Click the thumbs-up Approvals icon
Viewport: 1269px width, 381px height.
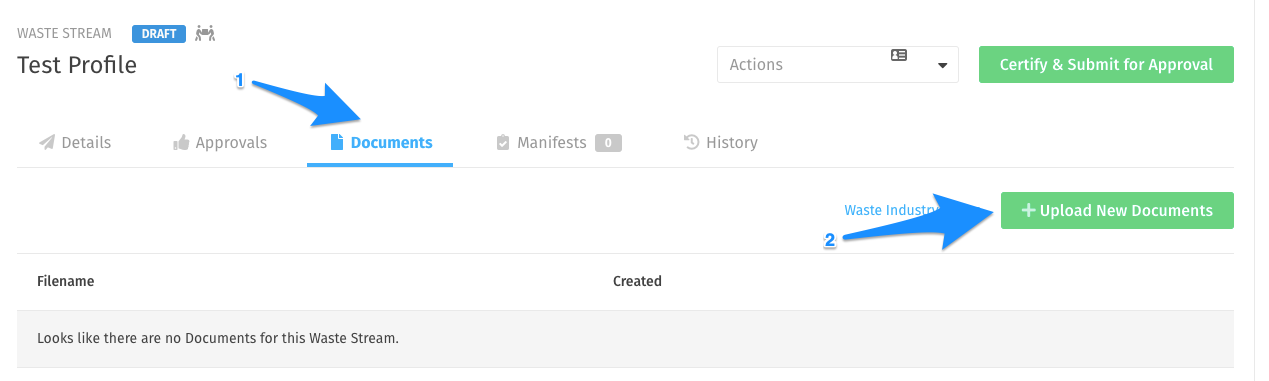pos(181,143)
